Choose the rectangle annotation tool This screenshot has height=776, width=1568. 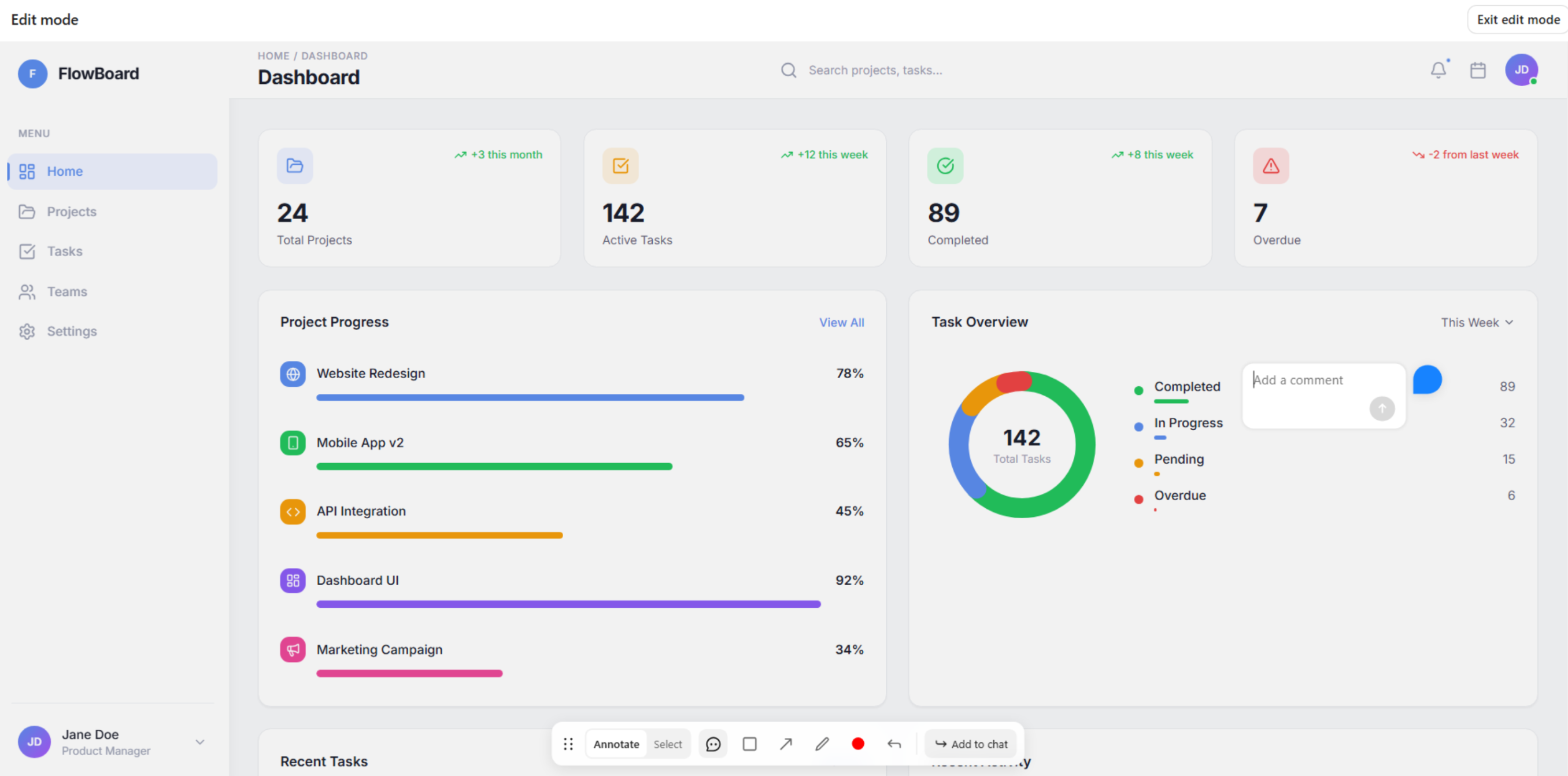[x=749, y=744]
